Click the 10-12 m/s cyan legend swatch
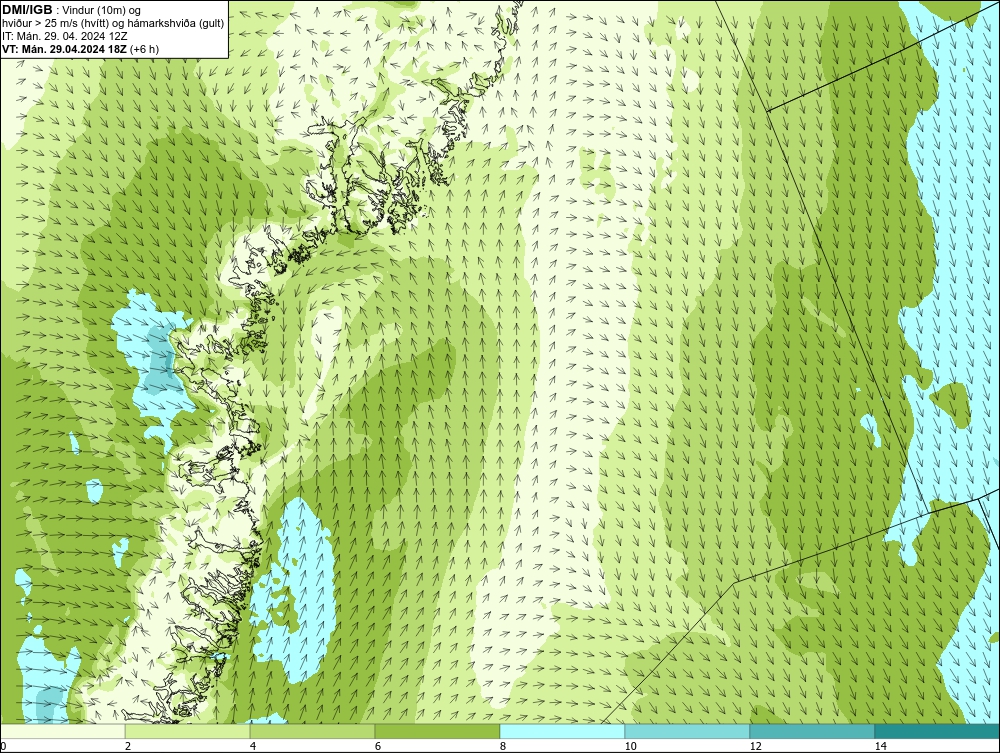Viewport: 1000px width, 753px height. (688, 731)
